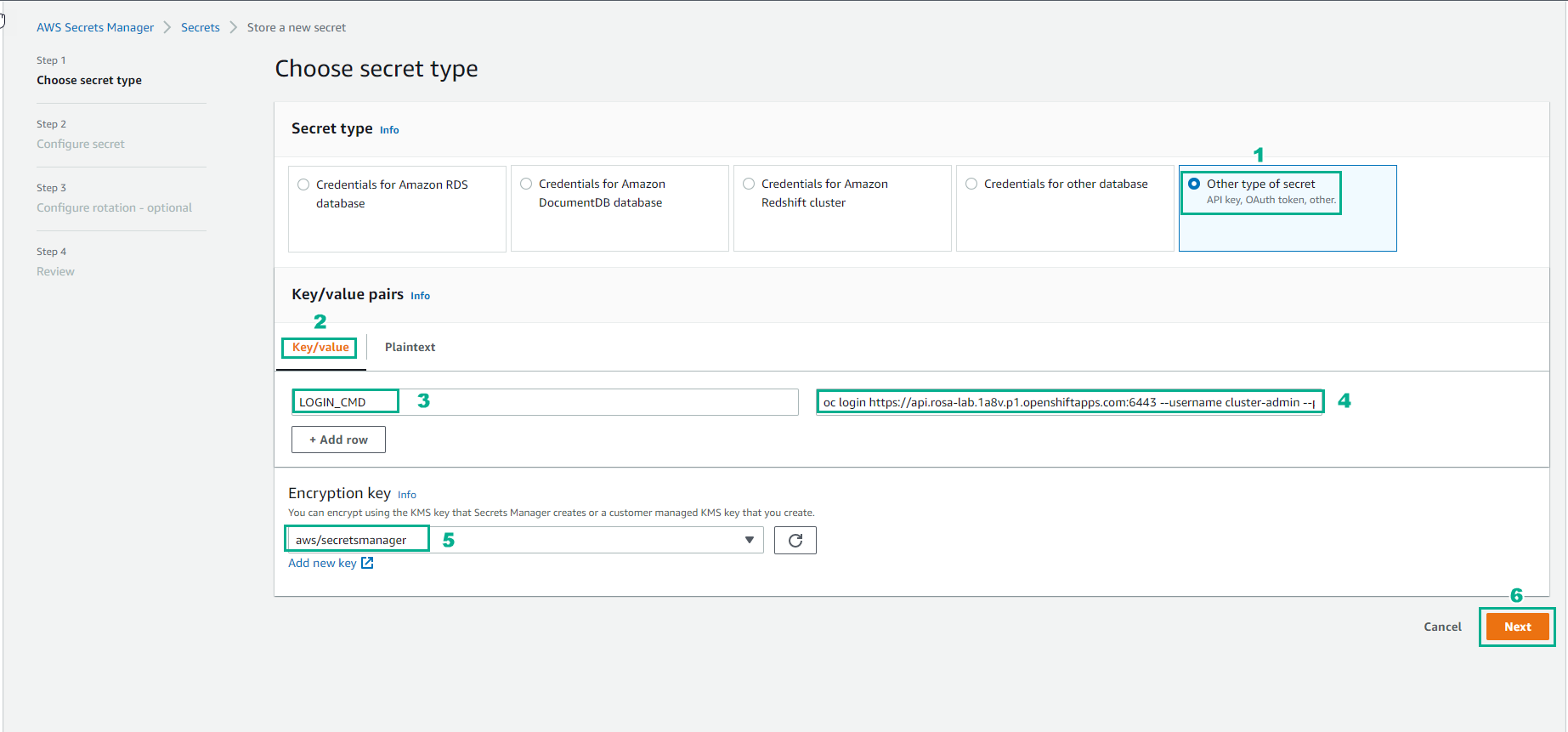Focus the oc login value input field
This screenshot has height=732, width=1568.
pyautogui.click(x=1069, y=402)
